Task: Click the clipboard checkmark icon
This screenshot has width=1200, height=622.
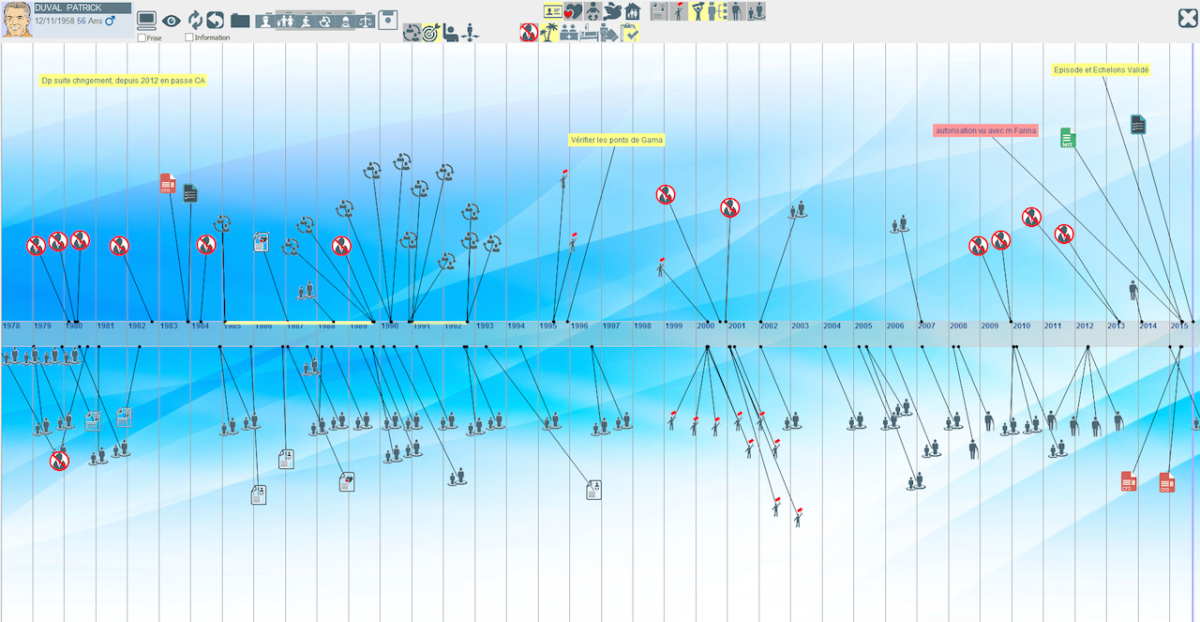Action: pyautogui.click(x=630, y=33)
